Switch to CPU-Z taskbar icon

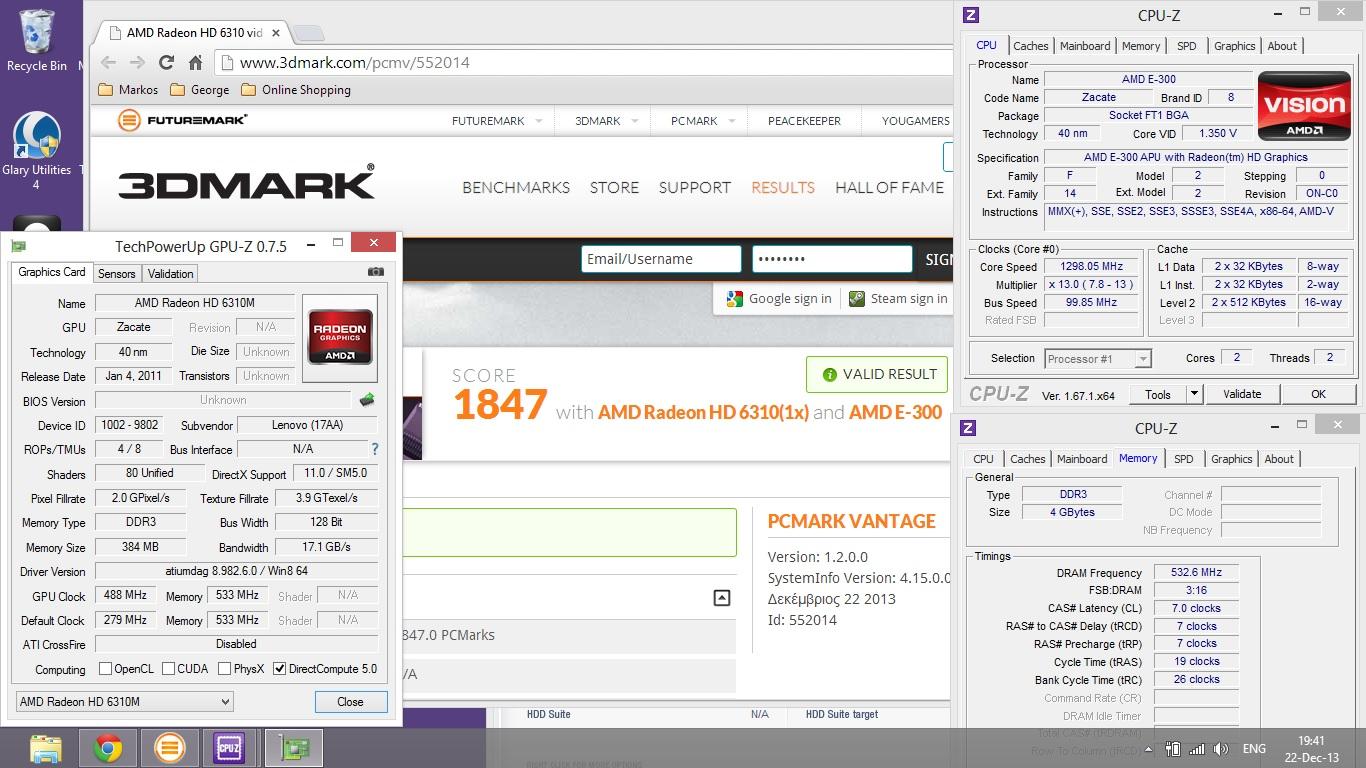(229, 748)
